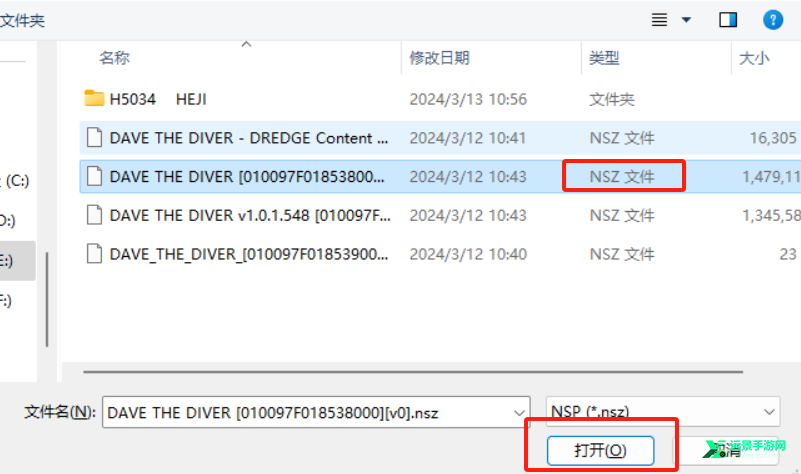Select DAVE THE DIVER [010097F01853800... file name
This screenshot has height=474, width=801.
pos(247,177)
